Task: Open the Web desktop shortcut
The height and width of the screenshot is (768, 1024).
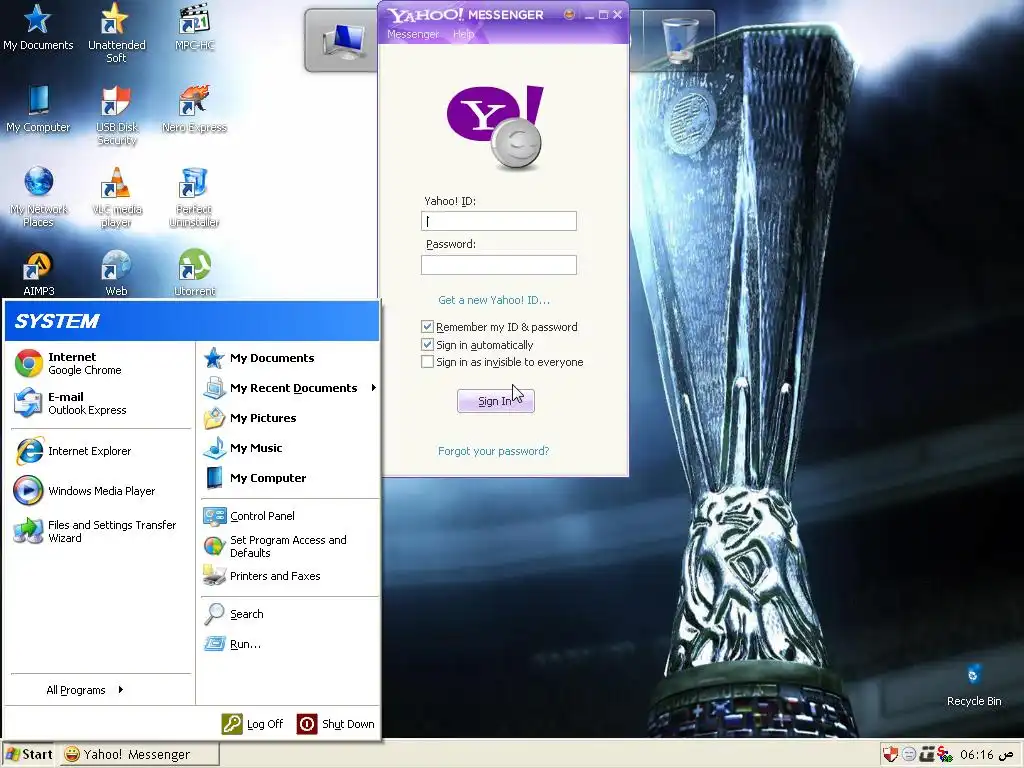Action: coord(116,274)
